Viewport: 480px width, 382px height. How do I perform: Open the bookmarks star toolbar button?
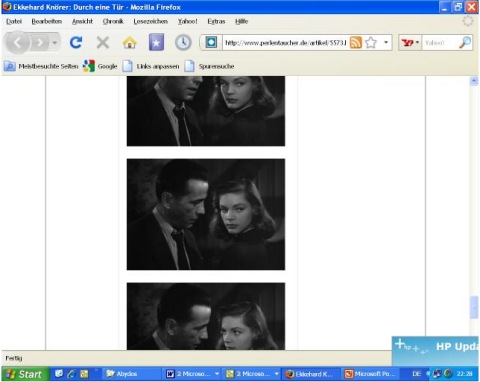pos(156,42)
